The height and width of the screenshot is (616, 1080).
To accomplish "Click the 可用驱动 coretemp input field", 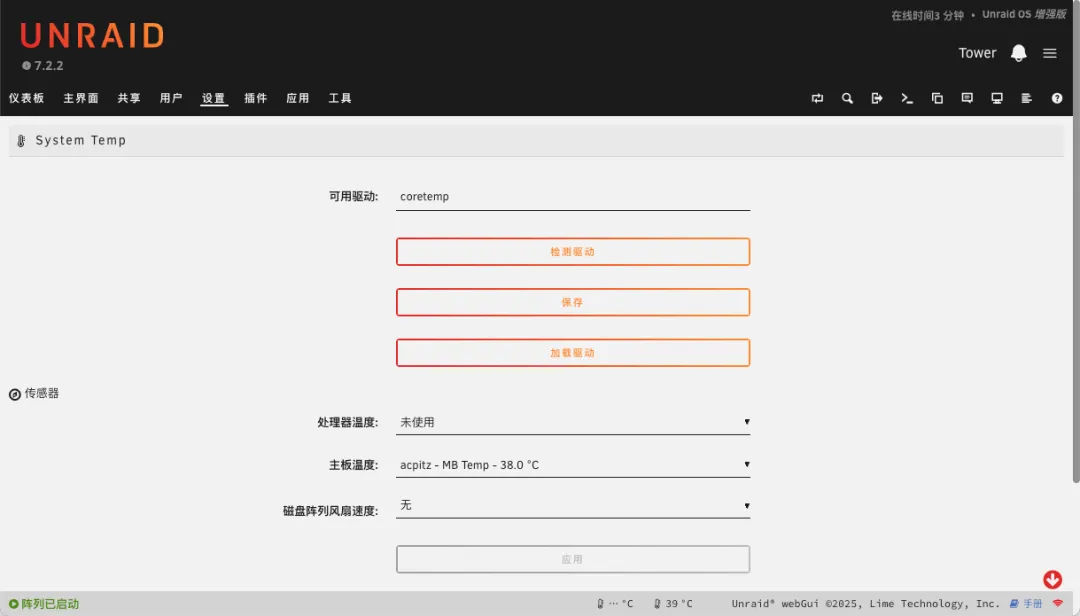I will tap(573, 197).
